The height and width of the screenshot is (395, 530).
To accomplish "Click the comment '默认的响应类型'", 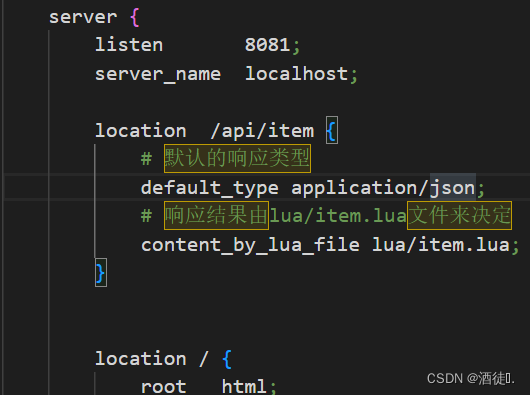I will coord(237,158).
